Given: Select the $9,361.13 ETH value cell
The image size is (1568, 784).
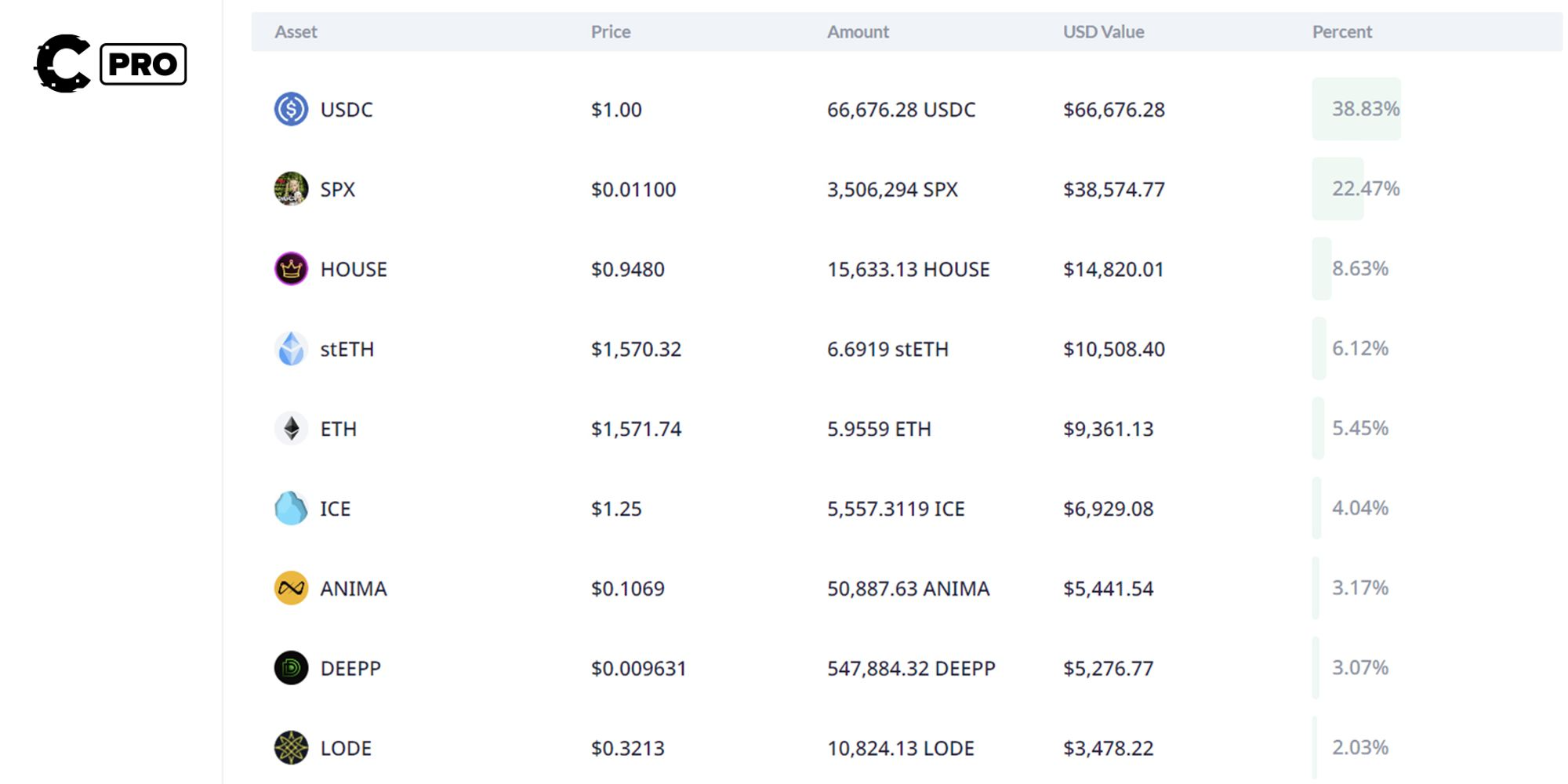Looking at the screenshot, I should [x=1108, y=429].
